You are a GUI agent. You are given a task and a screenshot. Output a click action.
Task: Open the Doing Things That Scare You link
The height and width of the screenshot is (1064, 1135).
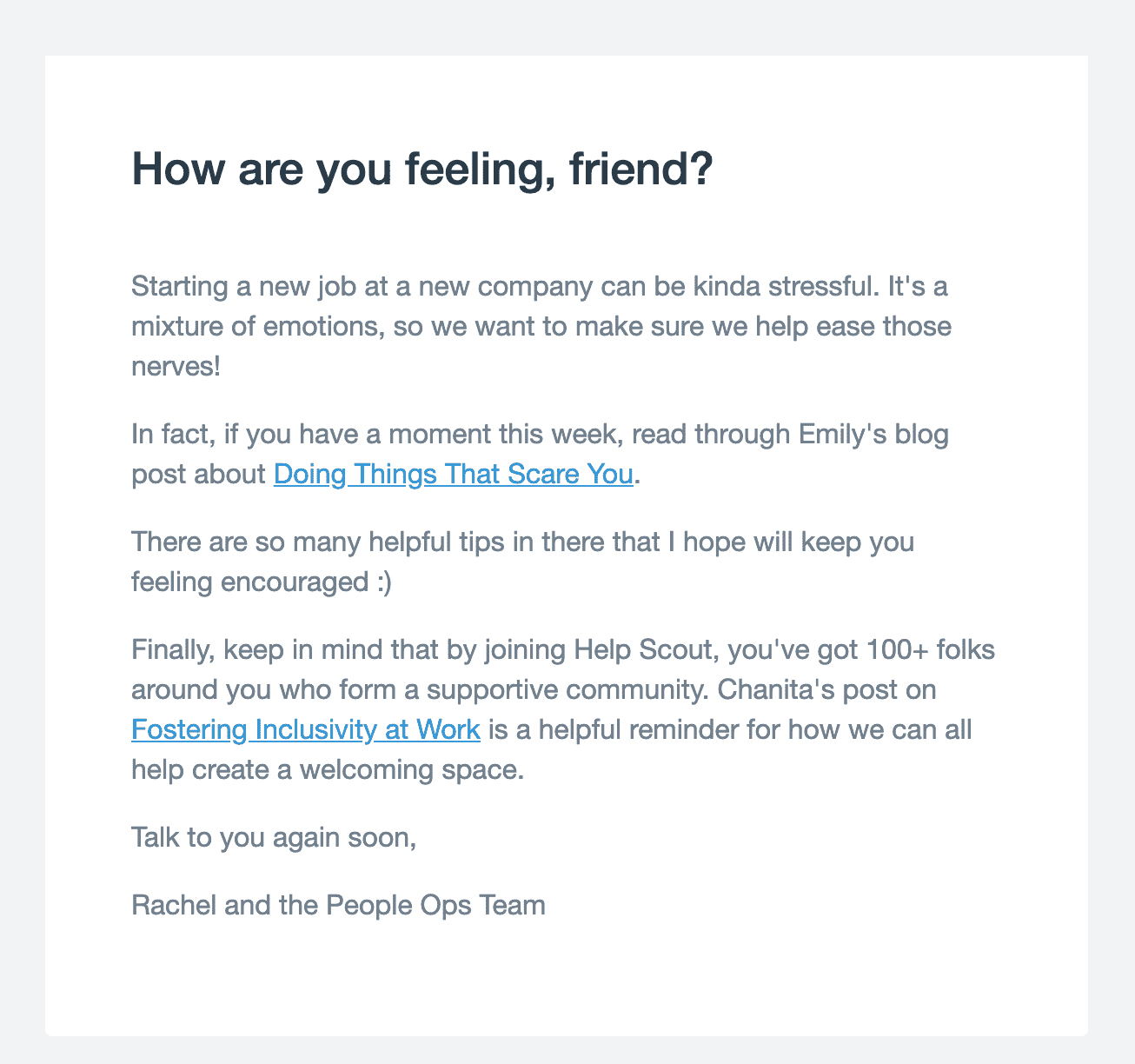point(453,475)
